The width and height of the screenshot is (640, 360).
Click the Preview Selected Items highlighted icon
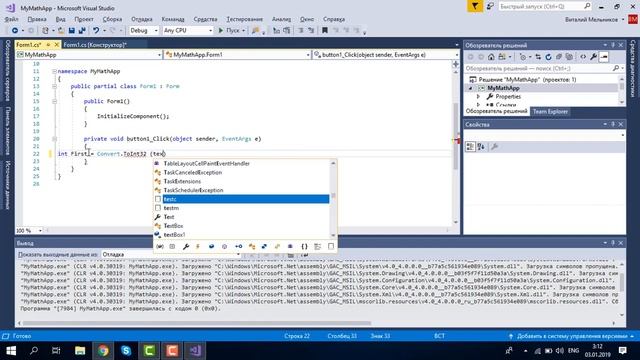(604, 57)
